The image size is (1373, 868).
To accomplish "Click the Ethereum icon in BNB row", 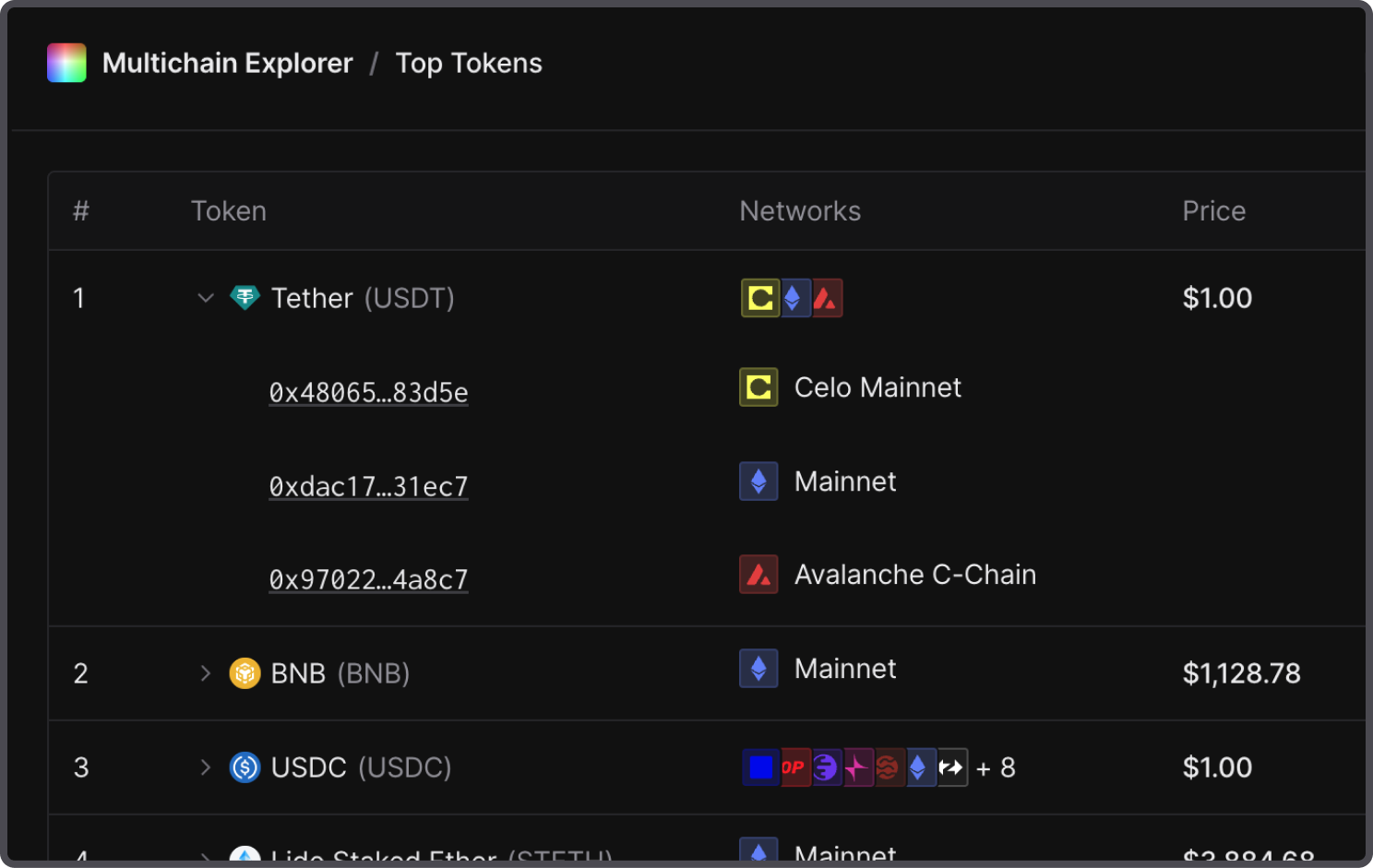I will [758, 669].
